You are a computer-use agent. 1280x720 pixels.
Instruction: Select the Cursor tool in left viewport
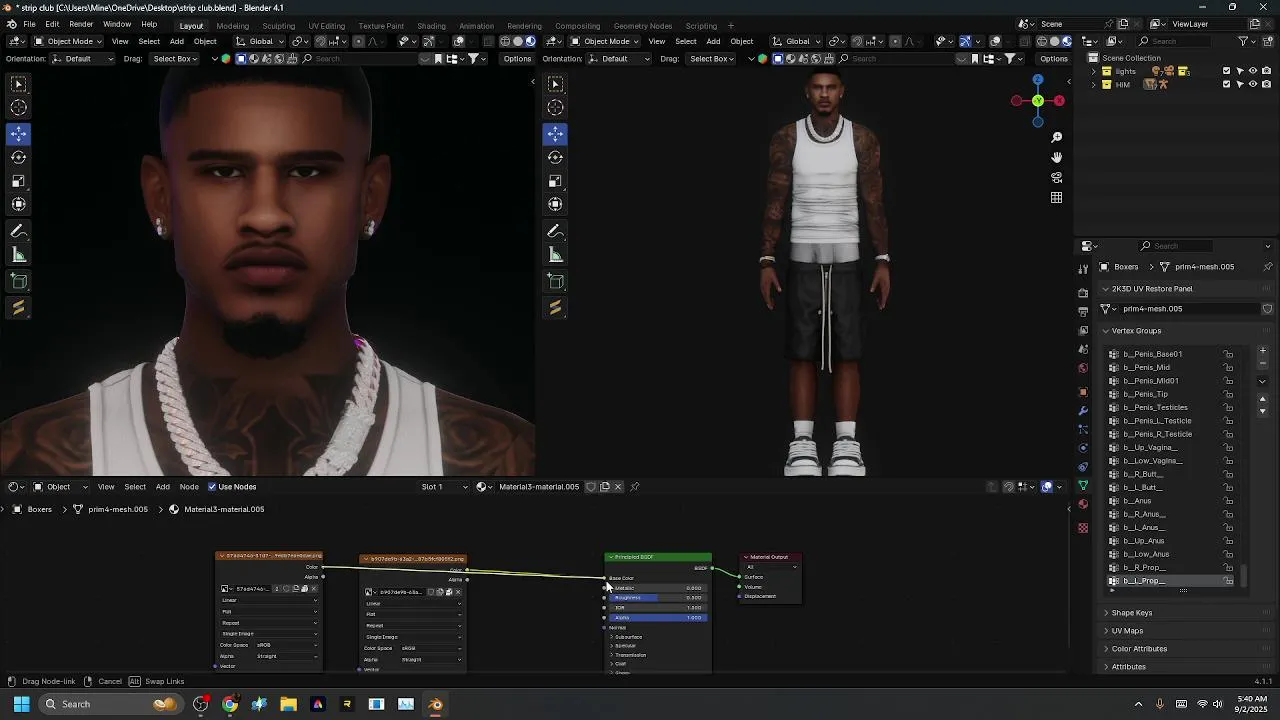point(19,108)
